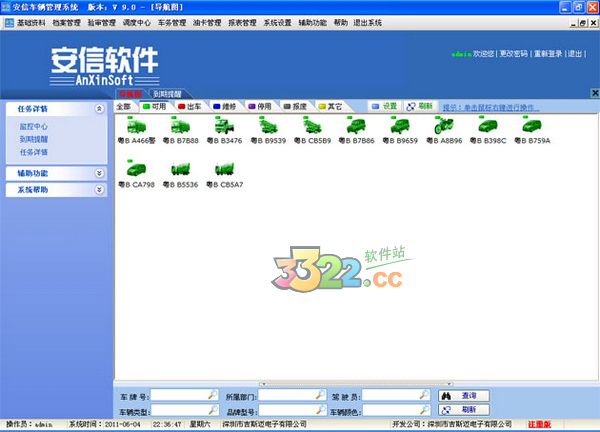Filter by blue 维修 status tab
The width and height of the screenshot is (600, 432).
[225, 106]
